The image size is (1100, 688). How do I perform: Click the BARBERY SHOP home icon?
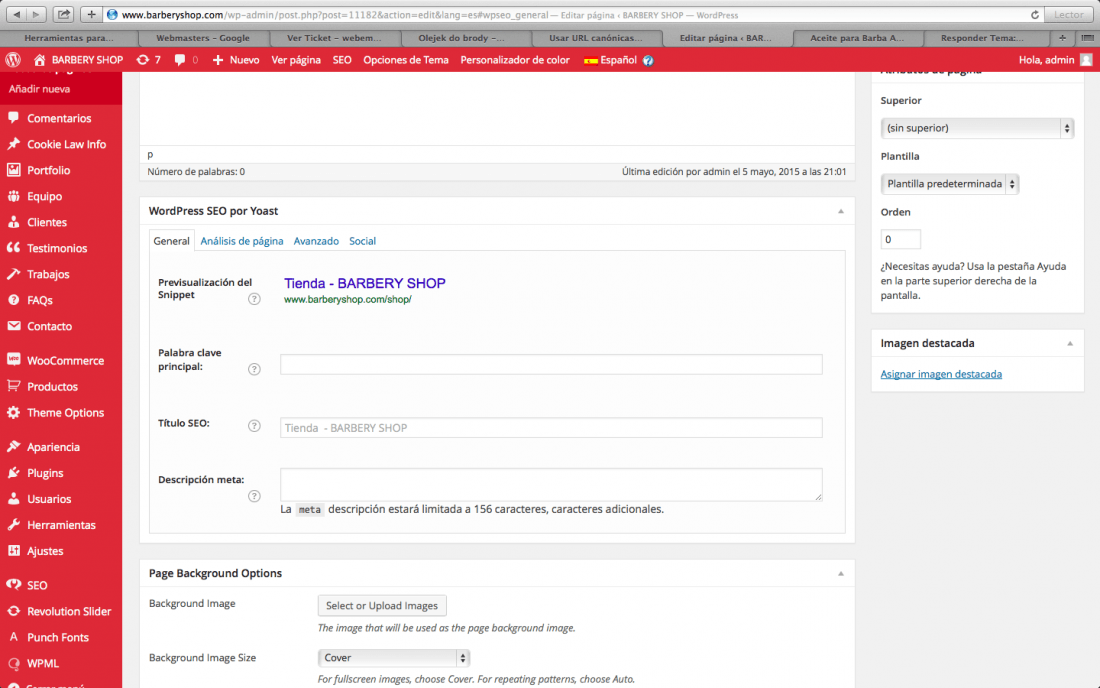pos(40,60)
